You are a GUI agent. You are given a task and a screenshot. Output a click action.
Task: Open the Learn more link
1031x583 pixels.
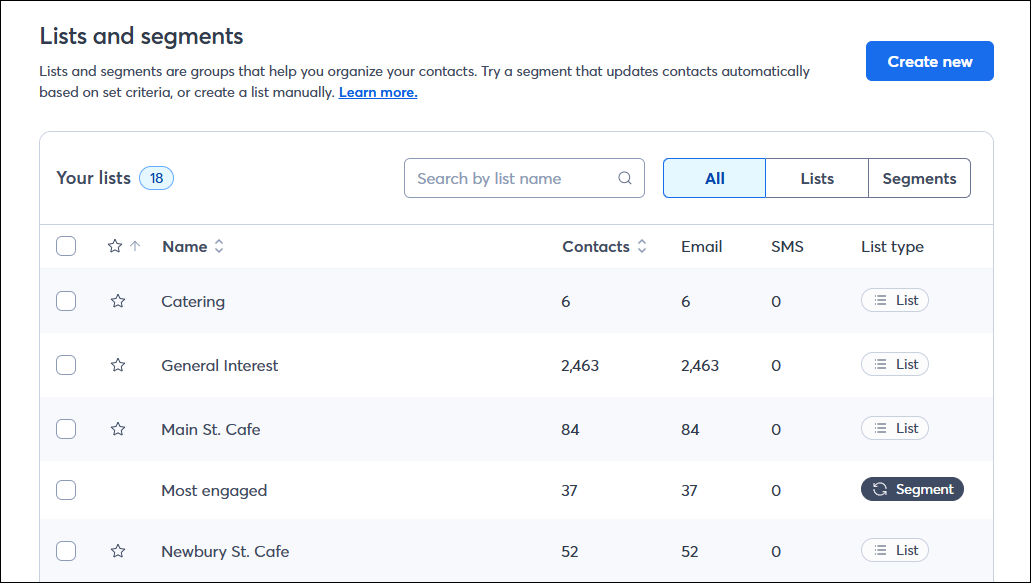[x=378, y=93]
